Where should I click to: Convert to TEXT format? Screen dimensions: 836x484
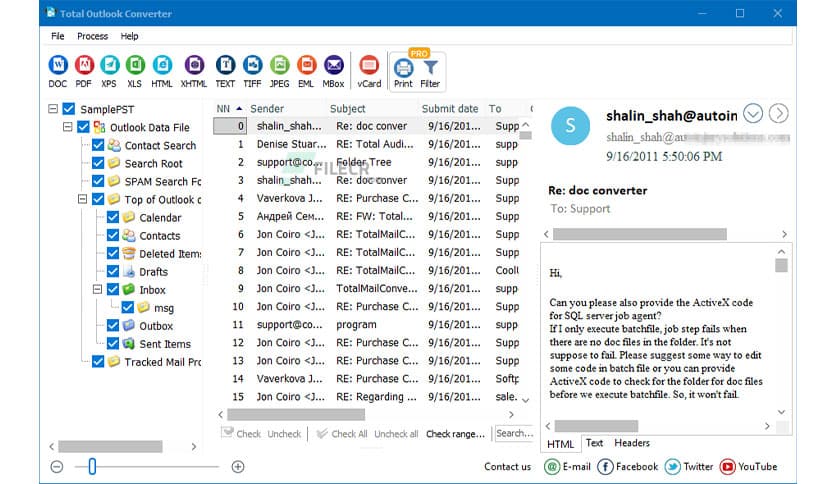pos(226,71)
